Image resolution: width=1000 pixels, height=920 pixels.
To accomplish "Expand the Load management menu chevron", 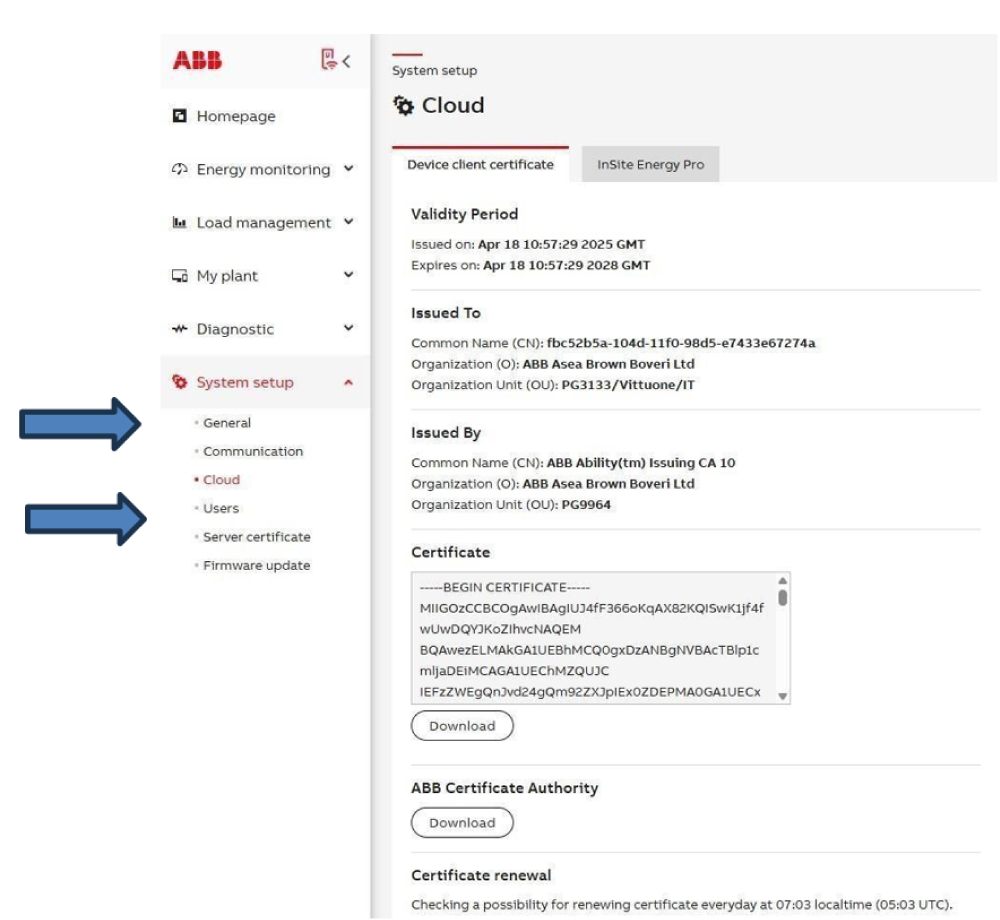I will tap(348, 222).
